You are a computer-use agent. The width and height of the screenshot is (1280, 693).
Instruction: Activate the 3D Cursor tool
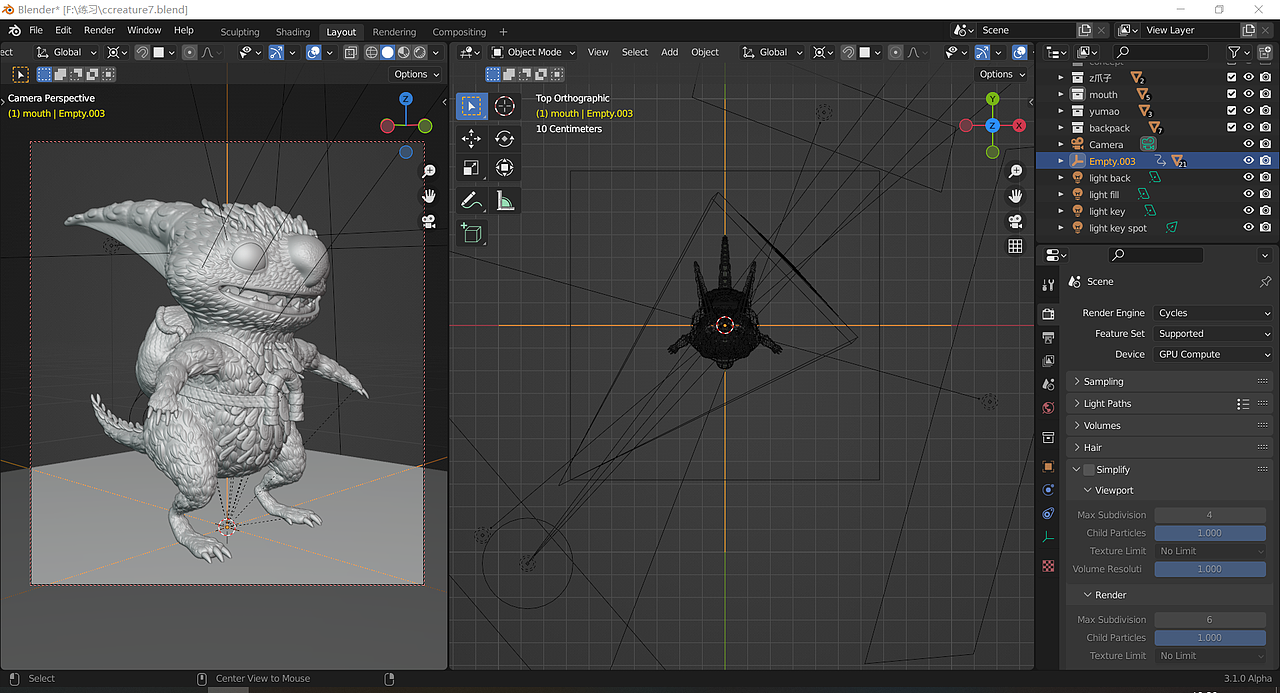tap(504, 106)
